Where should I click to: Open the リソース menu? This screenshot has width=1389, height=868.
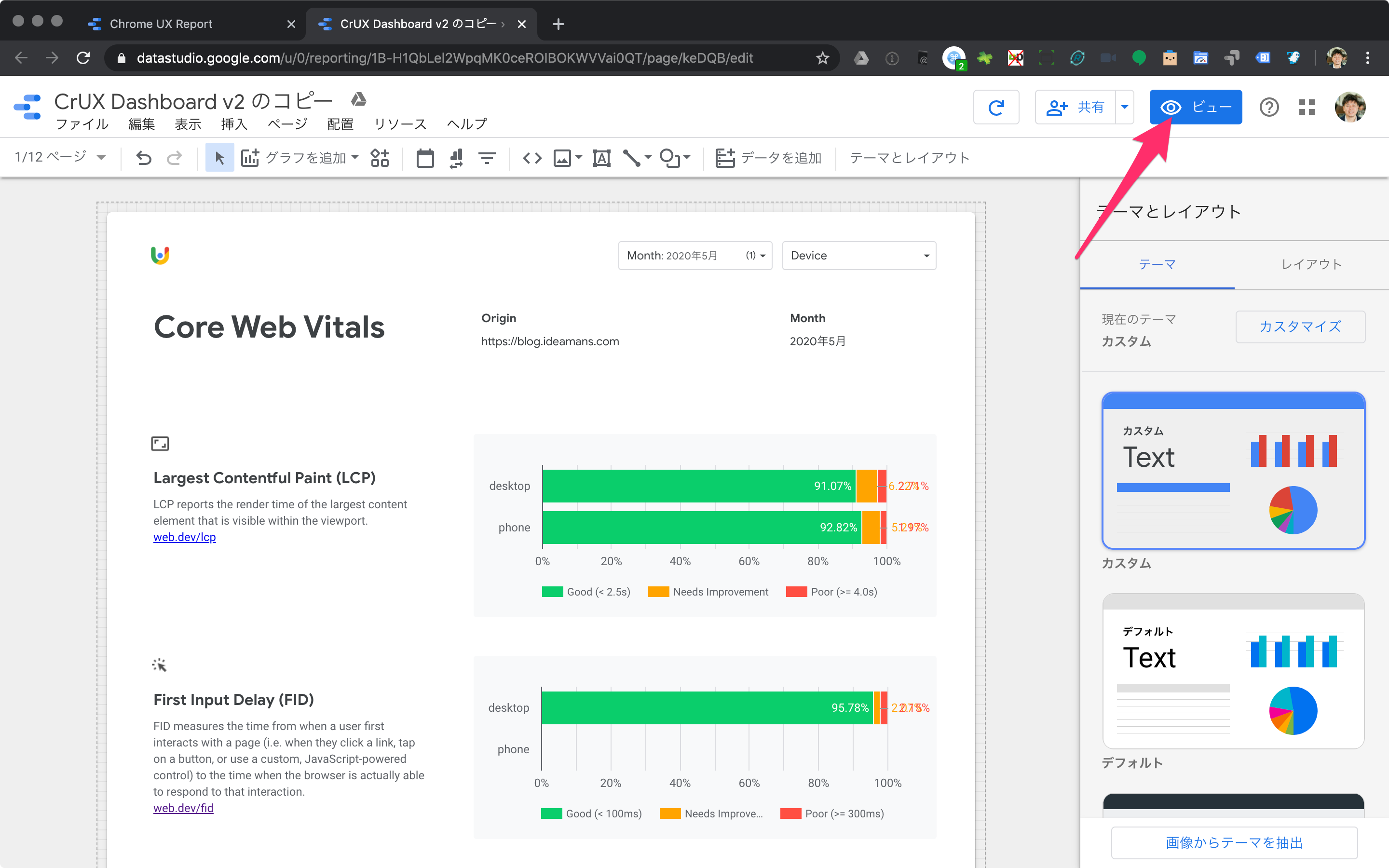click(401, 124)
